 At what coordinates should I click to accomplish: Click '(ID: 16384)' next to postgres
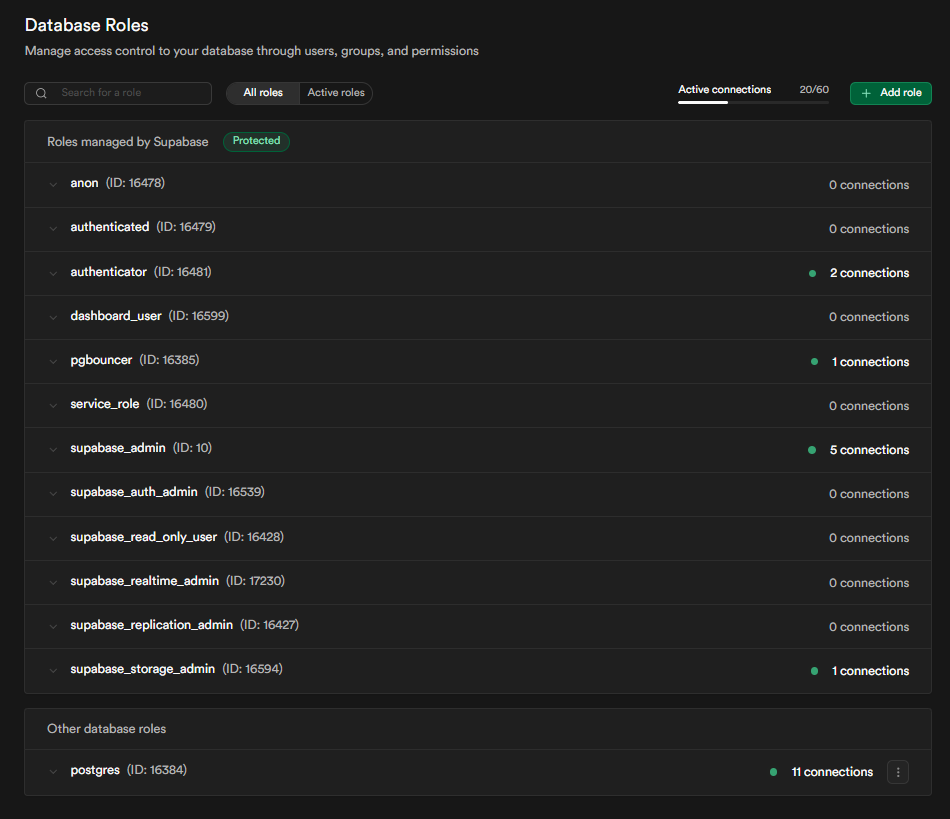pos(156,771)
